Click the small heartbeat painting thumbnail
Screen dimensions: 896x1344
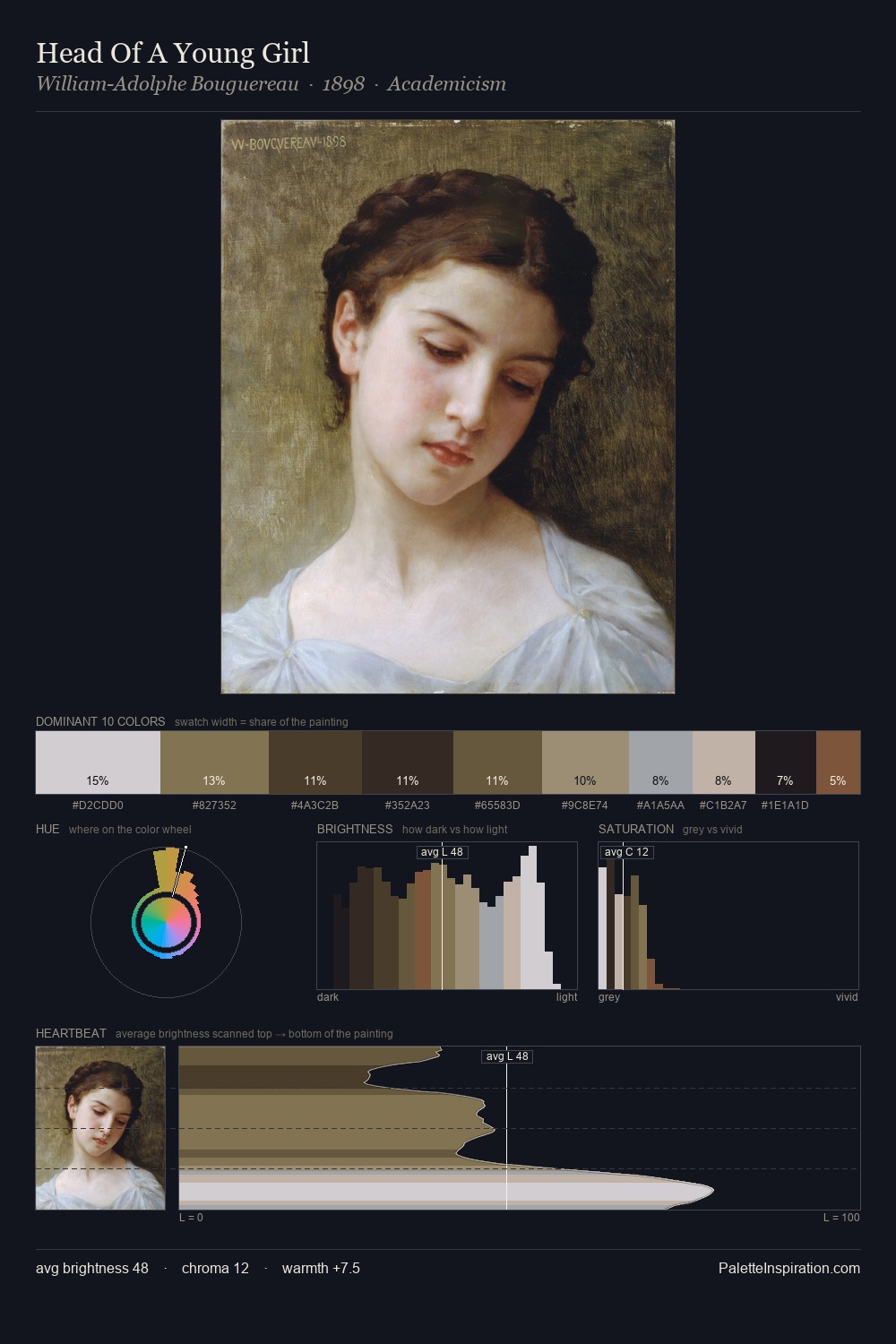(x=100, y=1128)
